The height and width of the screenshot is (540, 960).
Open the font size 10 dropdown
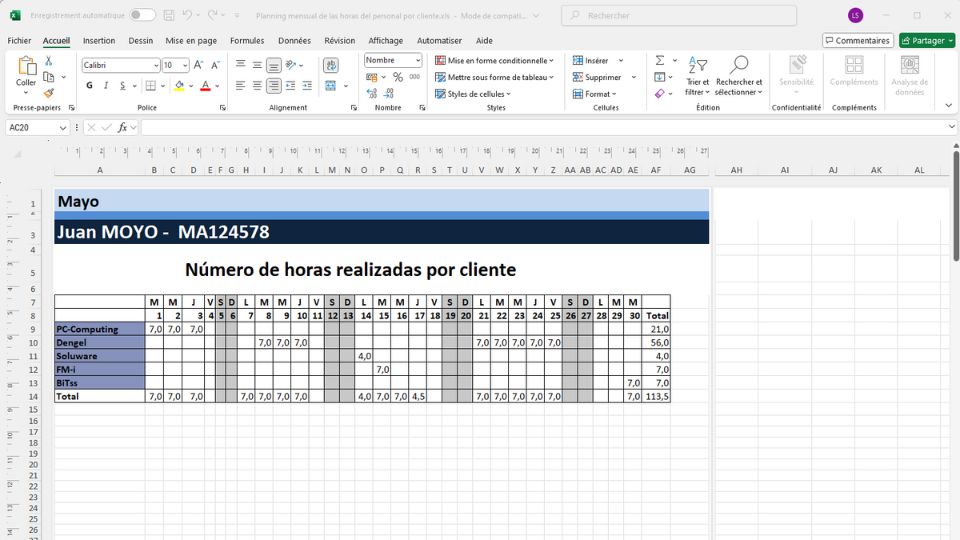click(185, 65)
